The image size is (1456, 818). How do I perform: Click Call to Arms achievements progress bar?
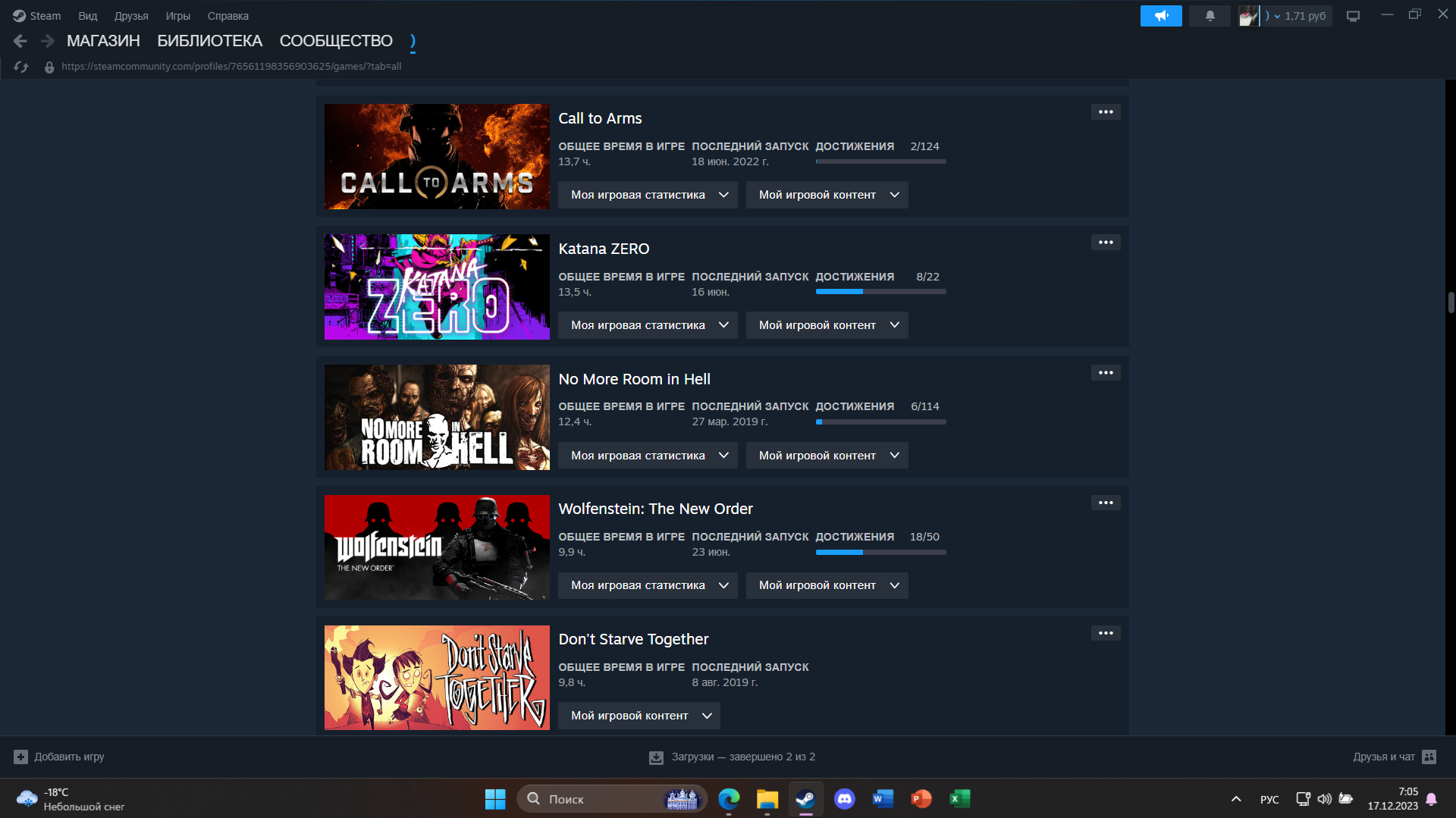pos(880,161)
